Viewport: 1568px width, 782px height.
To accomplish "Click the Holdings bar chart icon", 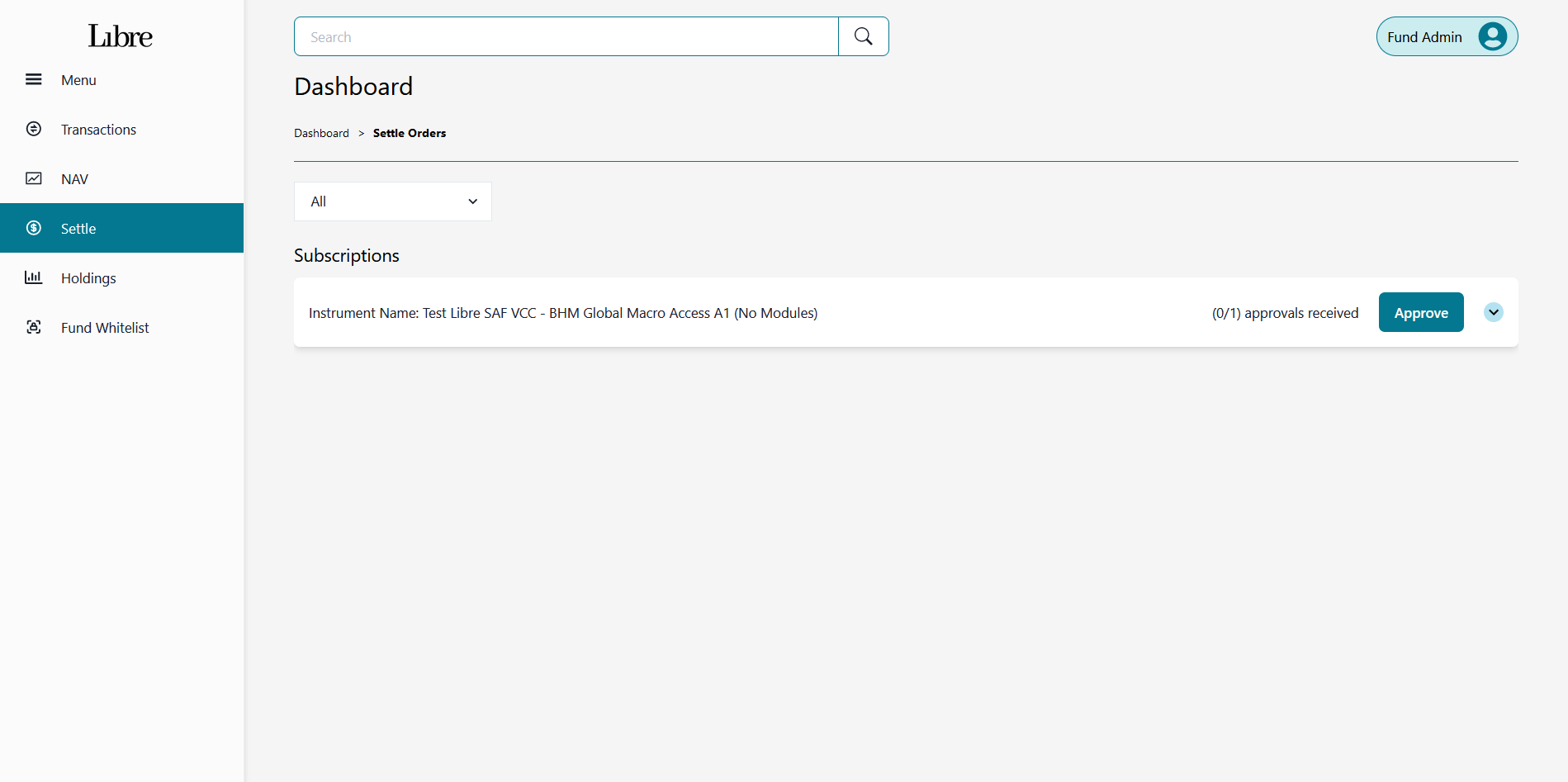I will pyautogui.click(x=33, y=278).
